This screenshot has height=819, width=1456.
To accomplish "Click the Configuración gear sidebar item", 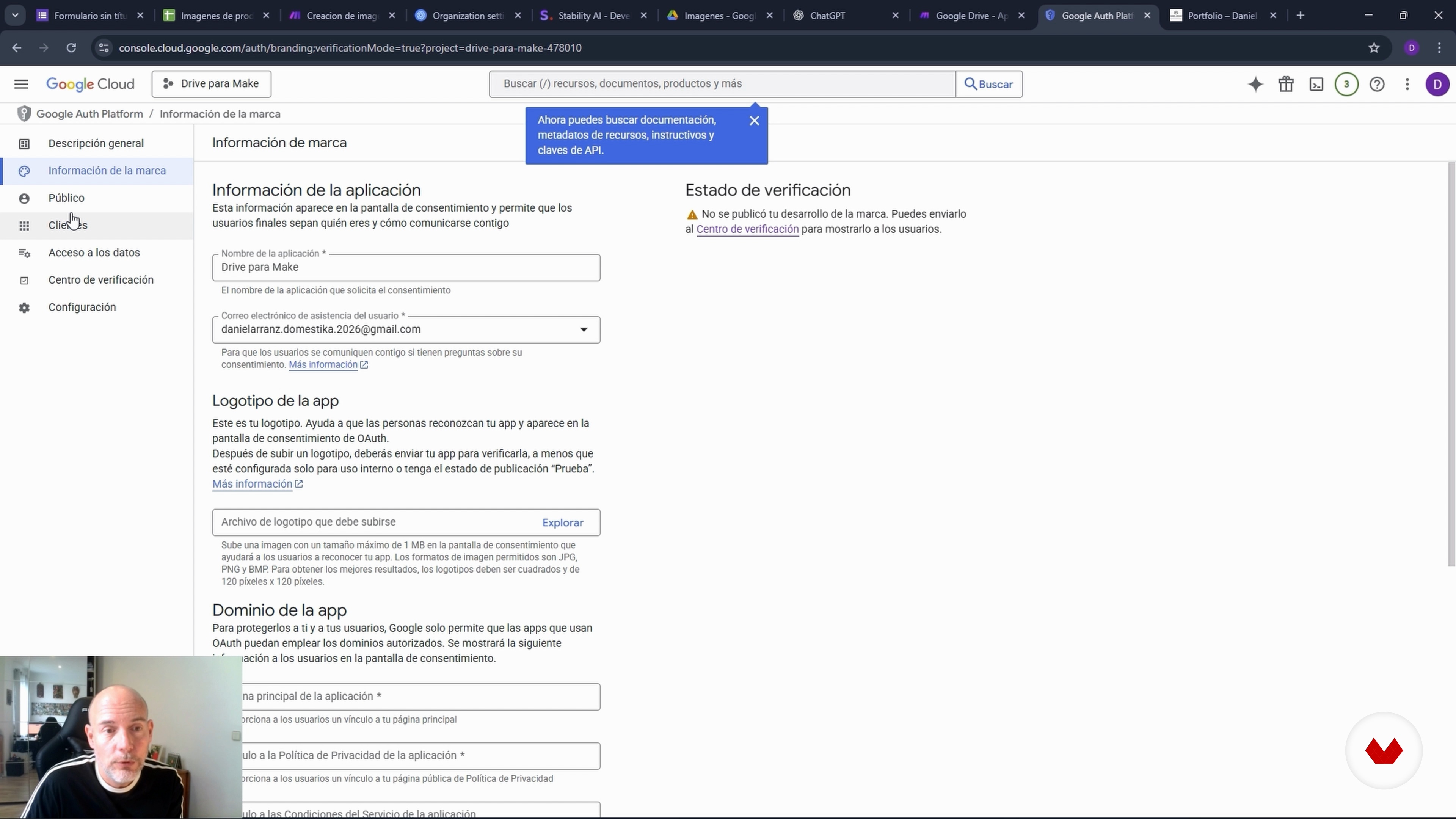I will (82, 308).
